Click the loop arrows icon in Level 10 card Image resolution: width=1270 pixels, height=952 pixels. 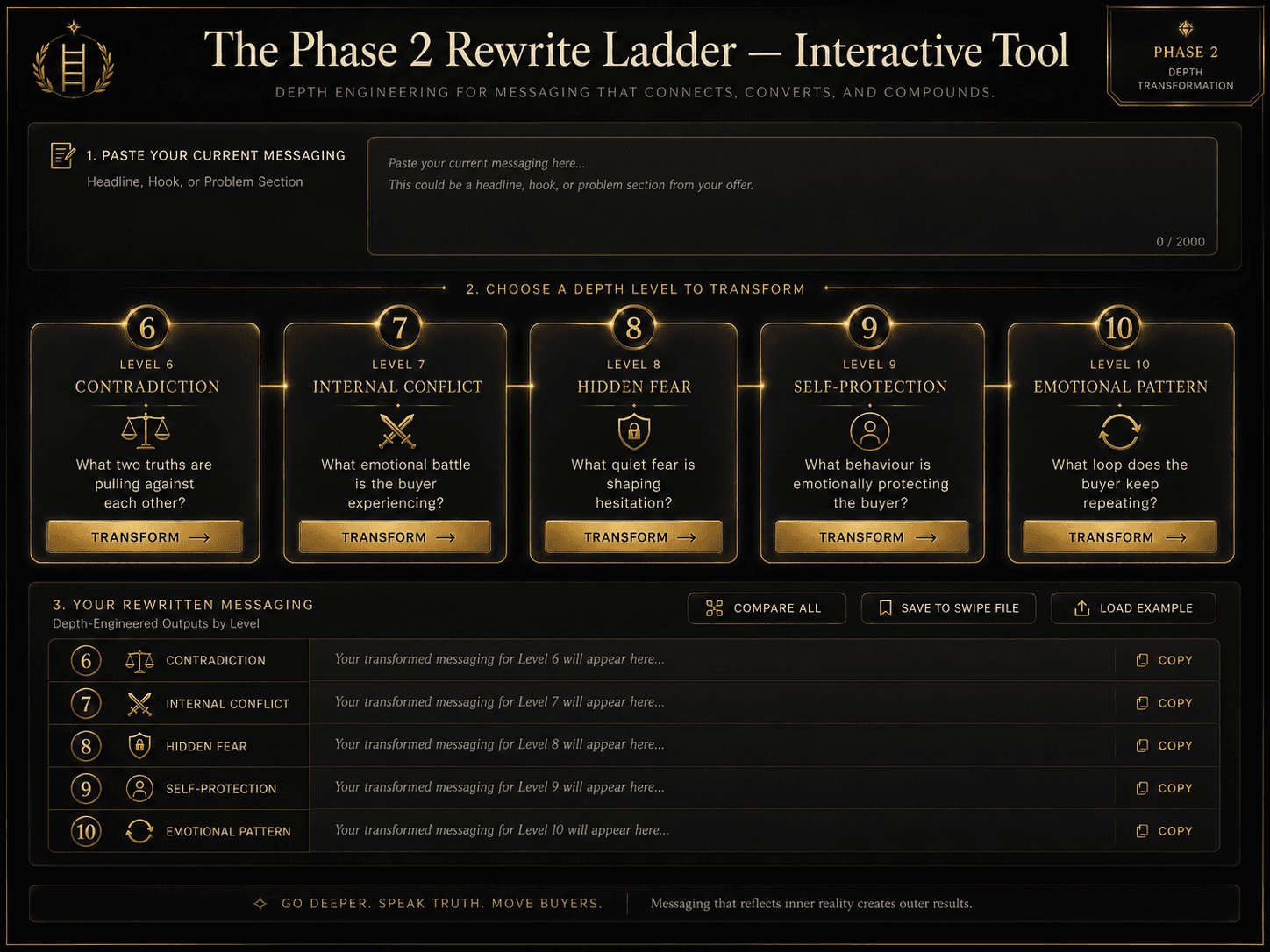click(x=1120, y=430)
